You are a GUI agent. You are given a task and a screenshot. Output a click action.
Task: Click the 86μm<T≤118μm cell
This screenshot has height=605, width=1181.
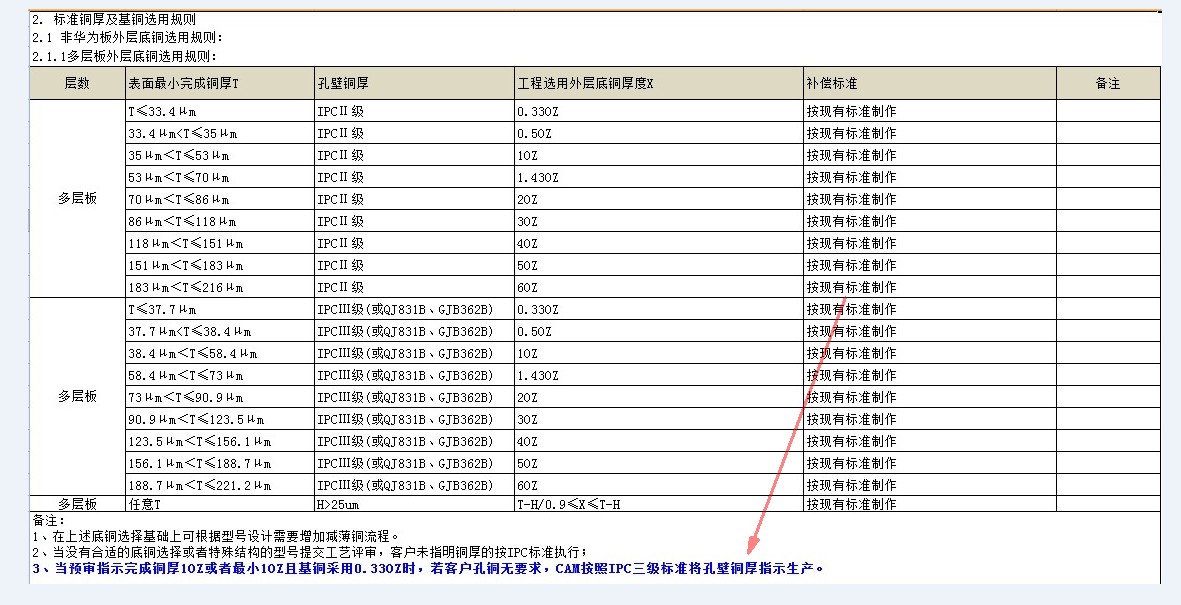[220, 221]
